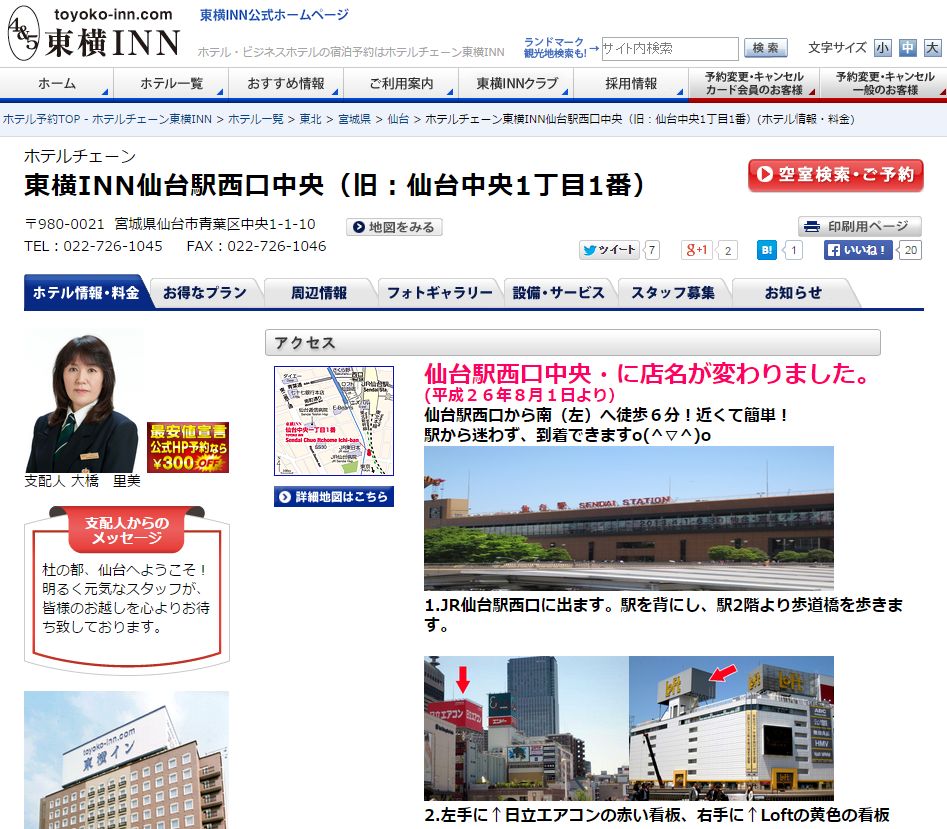Switch to the スタッフ募集 tab

673,293
